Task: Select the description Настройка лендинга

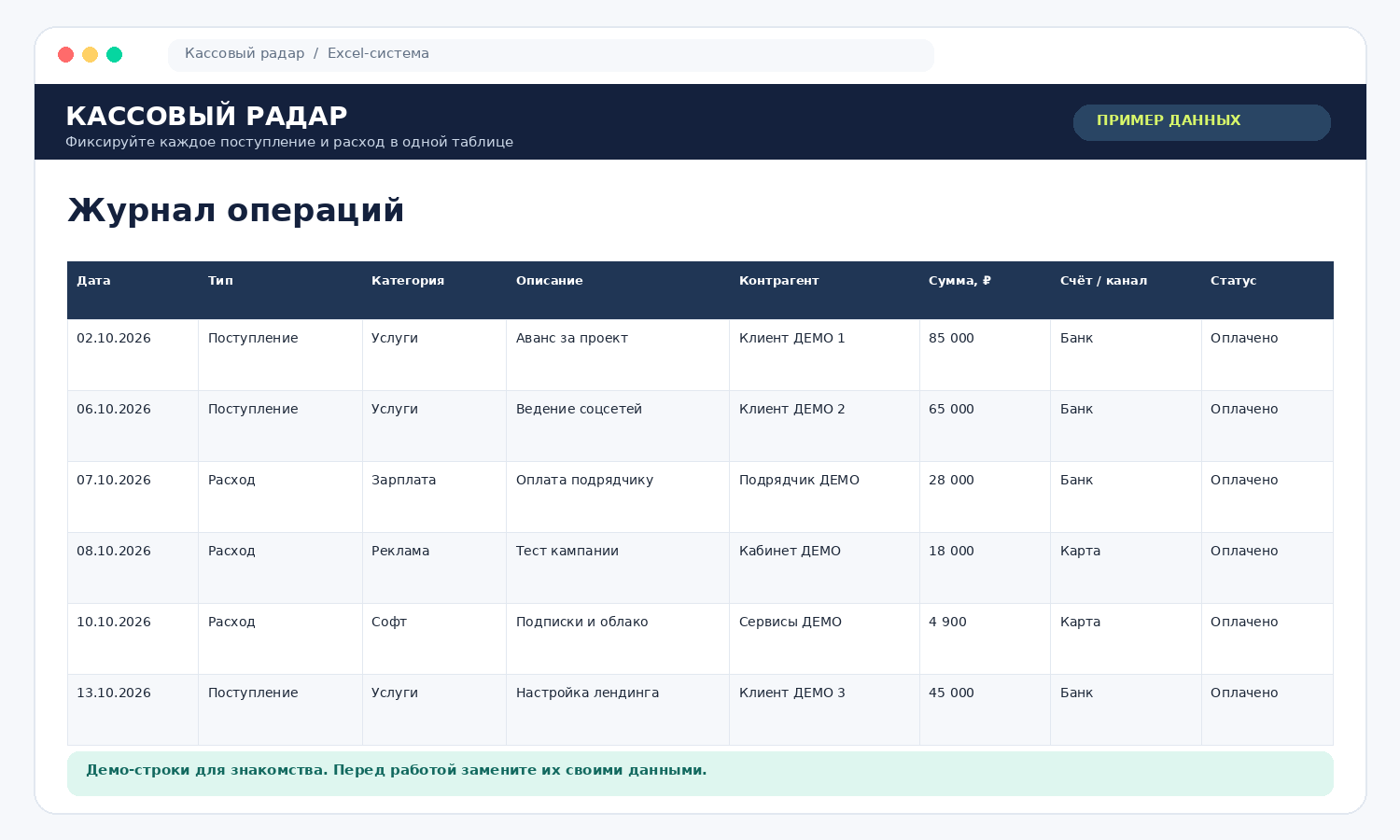Action: [x=618, y=709]
